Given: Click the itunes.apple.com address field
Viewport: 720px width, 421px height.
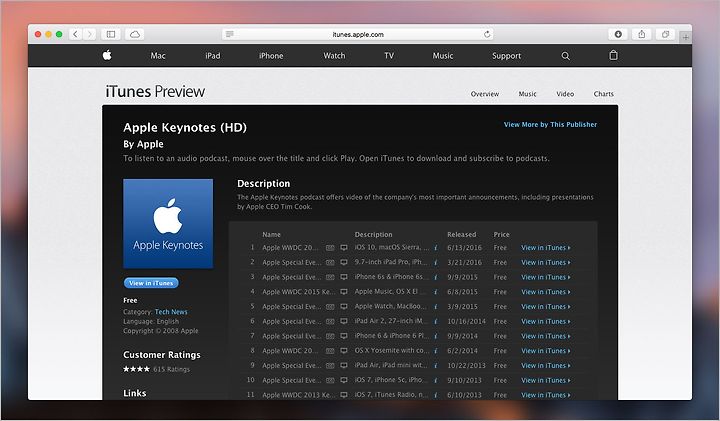Looking at the screenshot, I should tap(358, 34).
